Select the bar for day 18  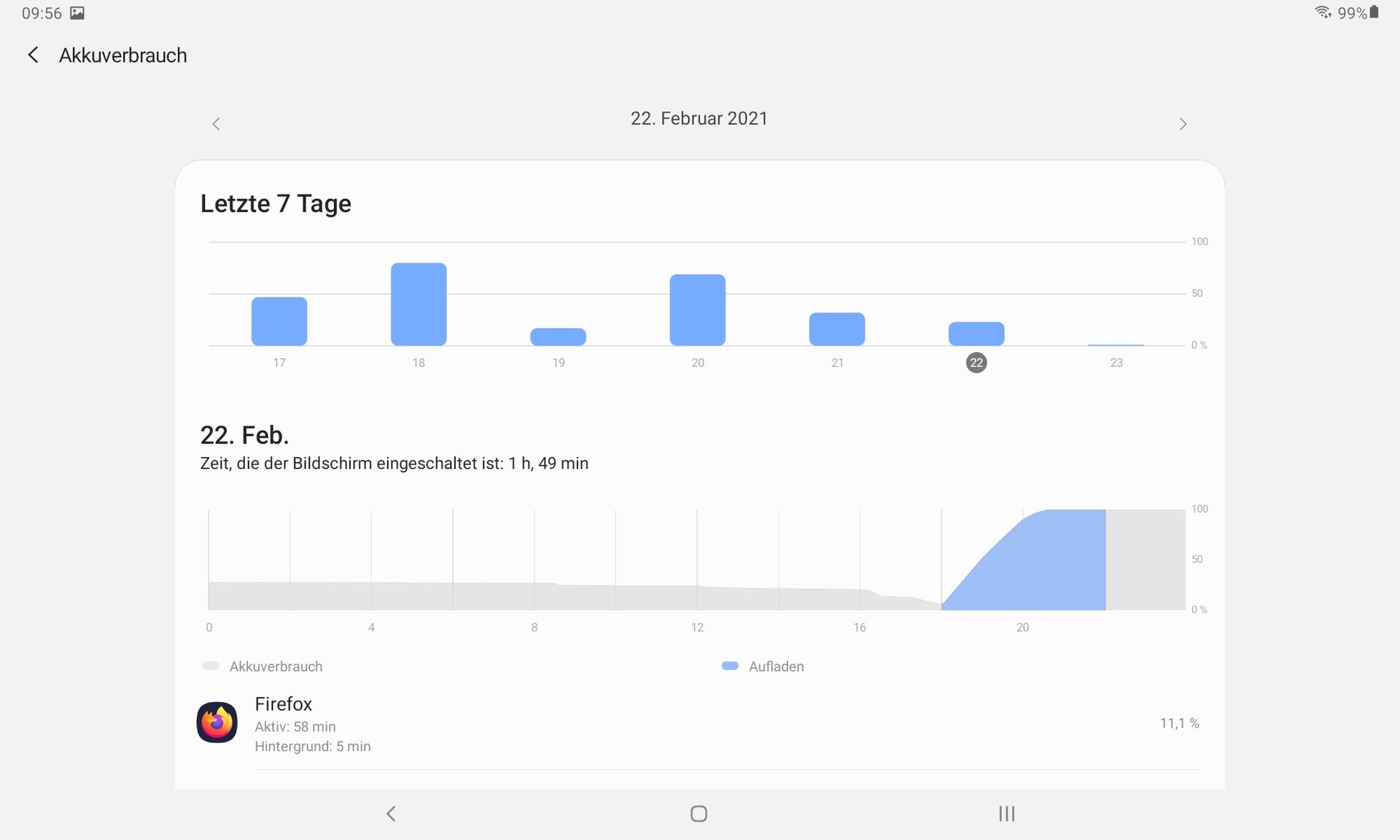pos(419,304)
